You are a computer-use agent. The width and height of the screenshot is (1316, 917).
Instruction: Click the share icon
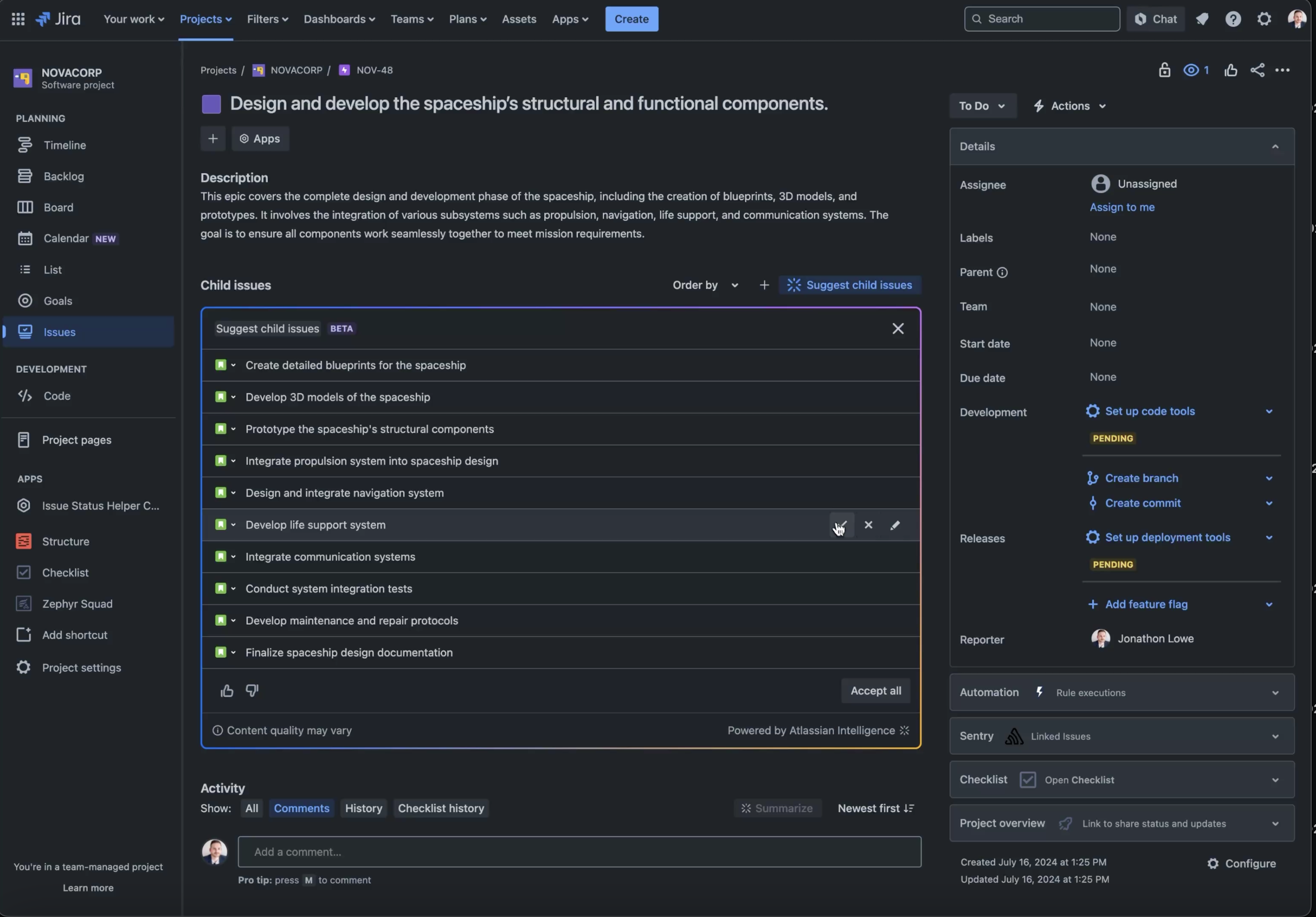coord(1258,70)
